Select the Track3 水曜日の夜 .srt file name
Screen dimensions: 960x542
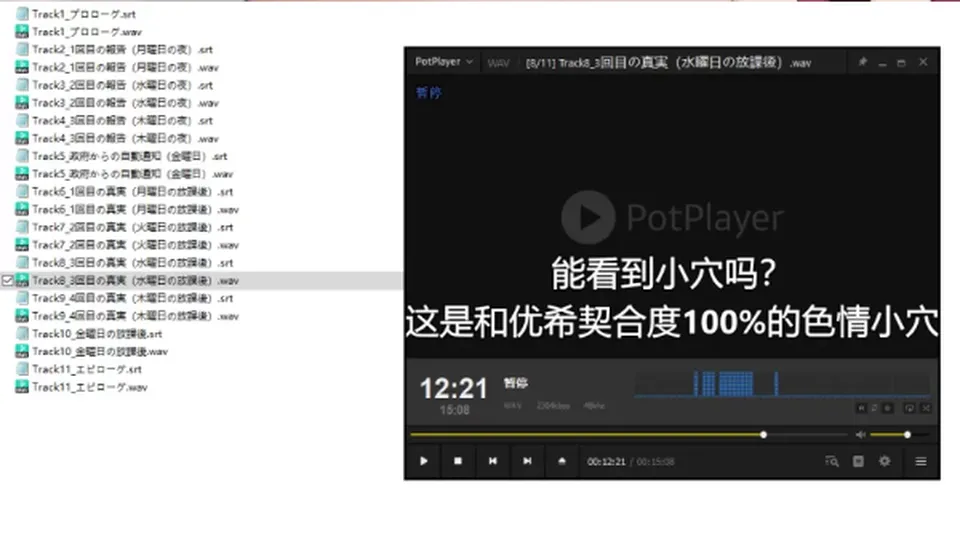[122, 85]
